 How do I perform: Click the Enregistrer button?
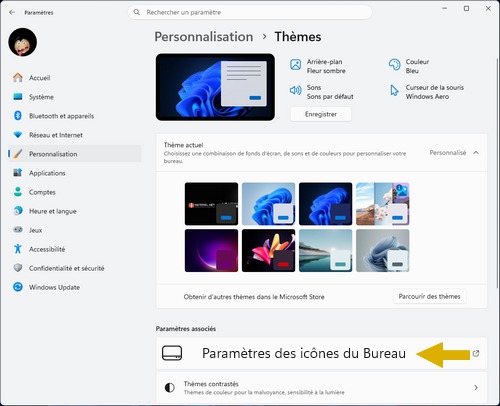coord(321,114)
